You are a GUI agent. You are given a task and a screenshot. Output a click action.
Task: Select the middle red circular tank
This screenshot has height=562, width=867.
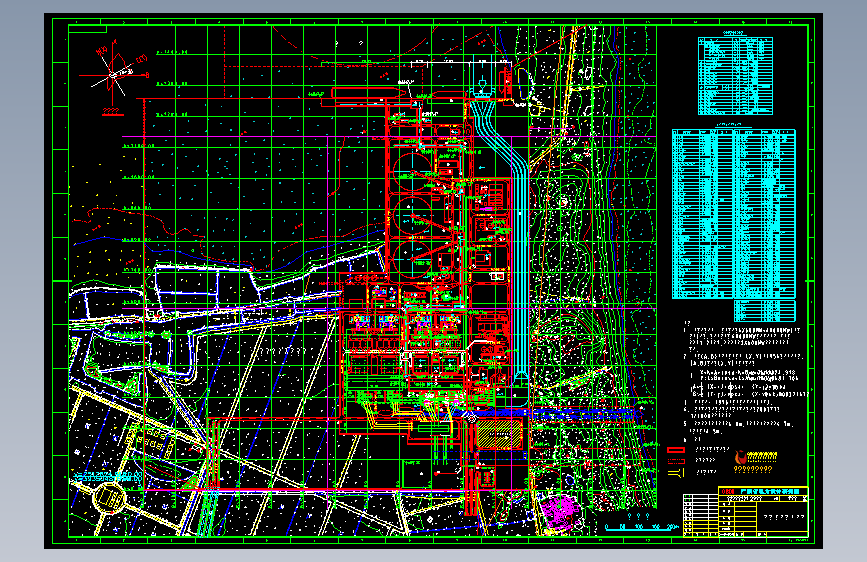[412, 216]
